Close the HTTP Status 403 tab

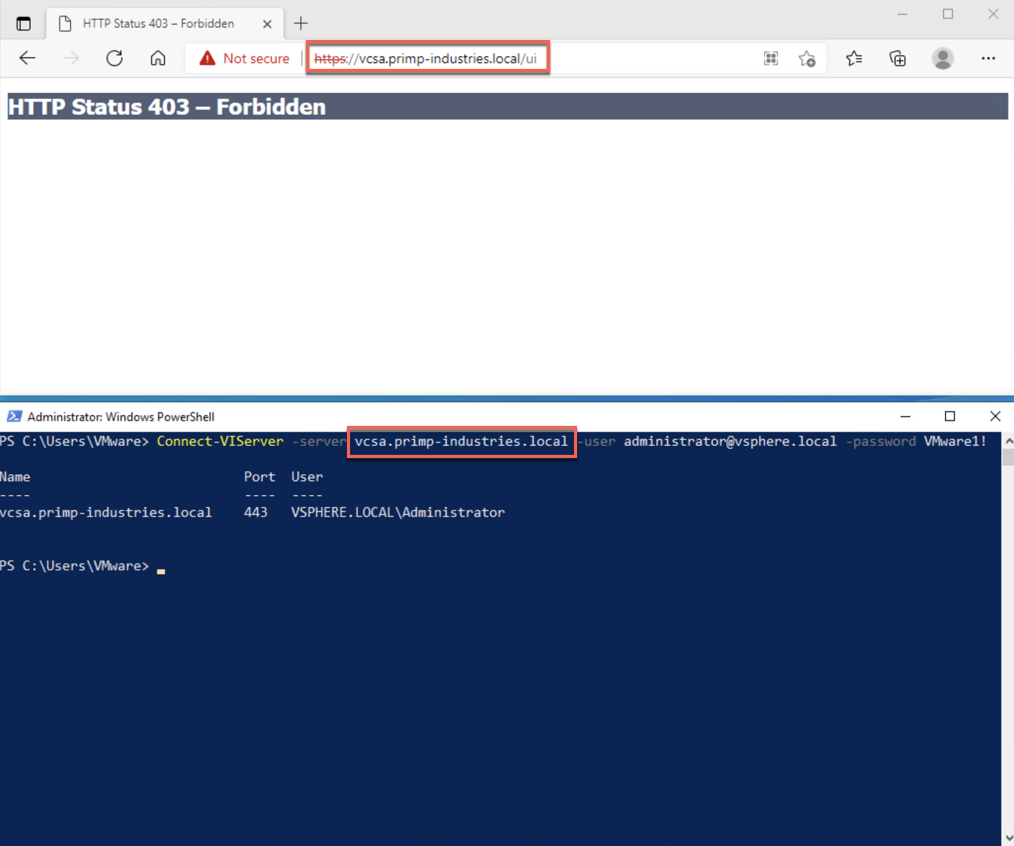click(x=265, y=22)
